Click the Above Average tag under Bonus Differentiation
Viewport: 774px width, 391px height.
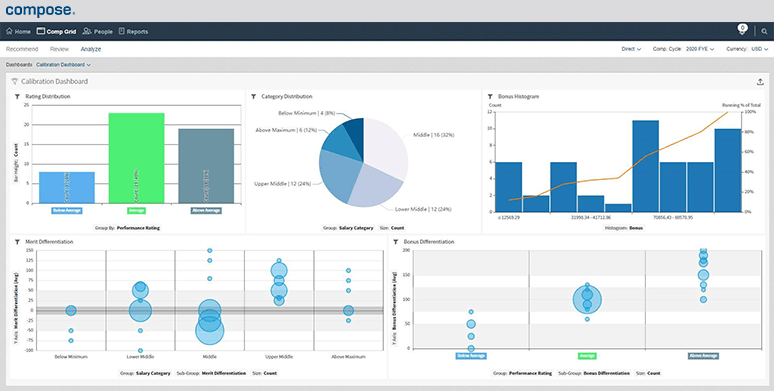[703, 356]
